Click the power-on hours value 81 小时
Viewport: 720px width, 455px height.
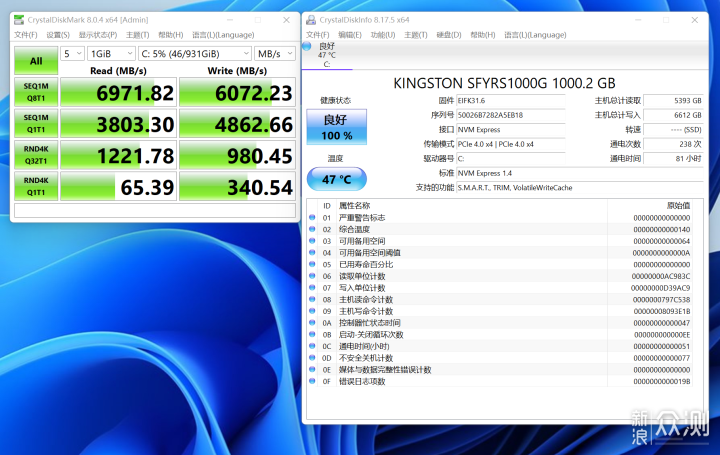[673, 158]
